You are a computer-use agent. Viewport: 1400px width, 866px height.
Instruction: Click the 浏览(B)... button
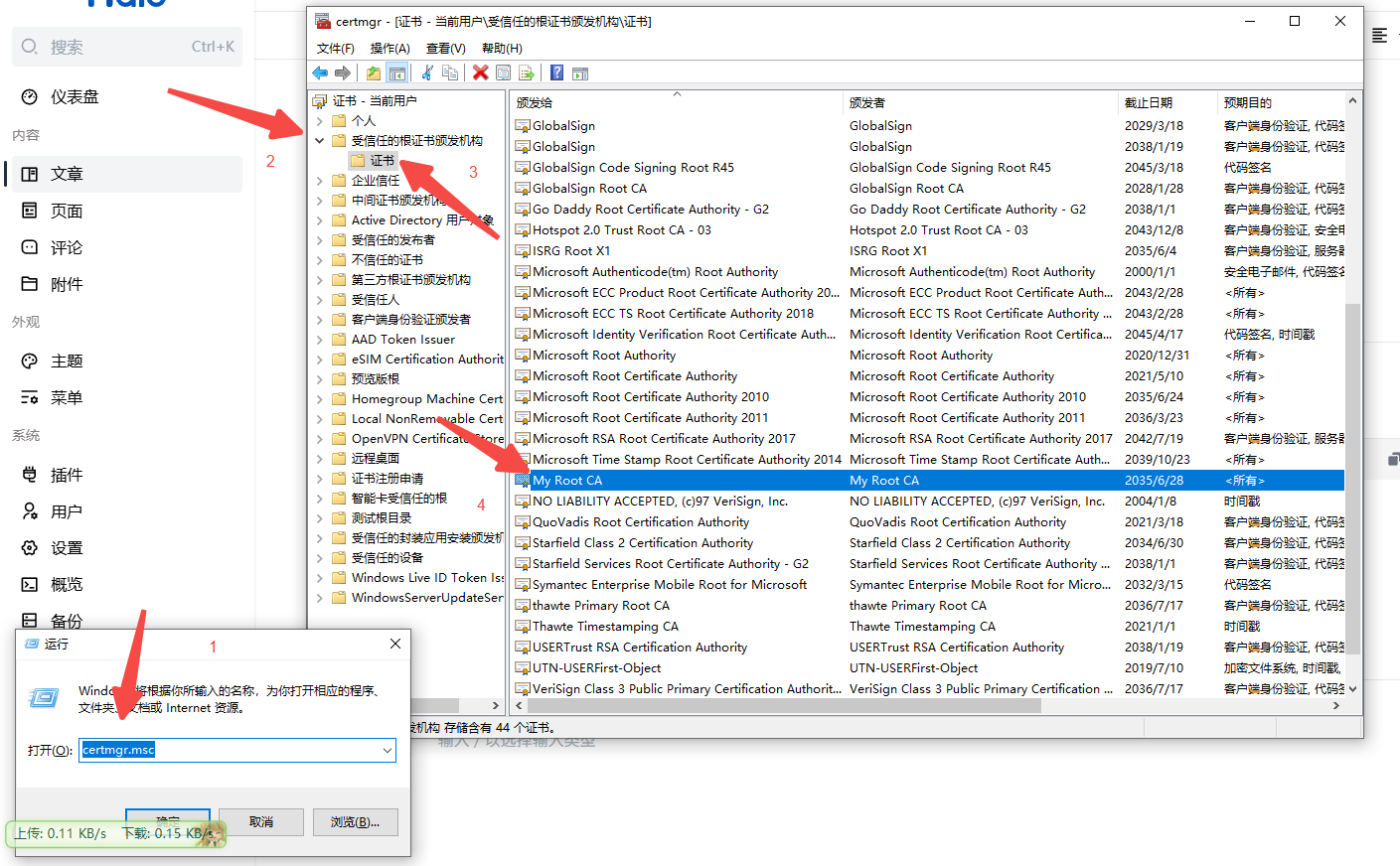click(x=355, y=822)
